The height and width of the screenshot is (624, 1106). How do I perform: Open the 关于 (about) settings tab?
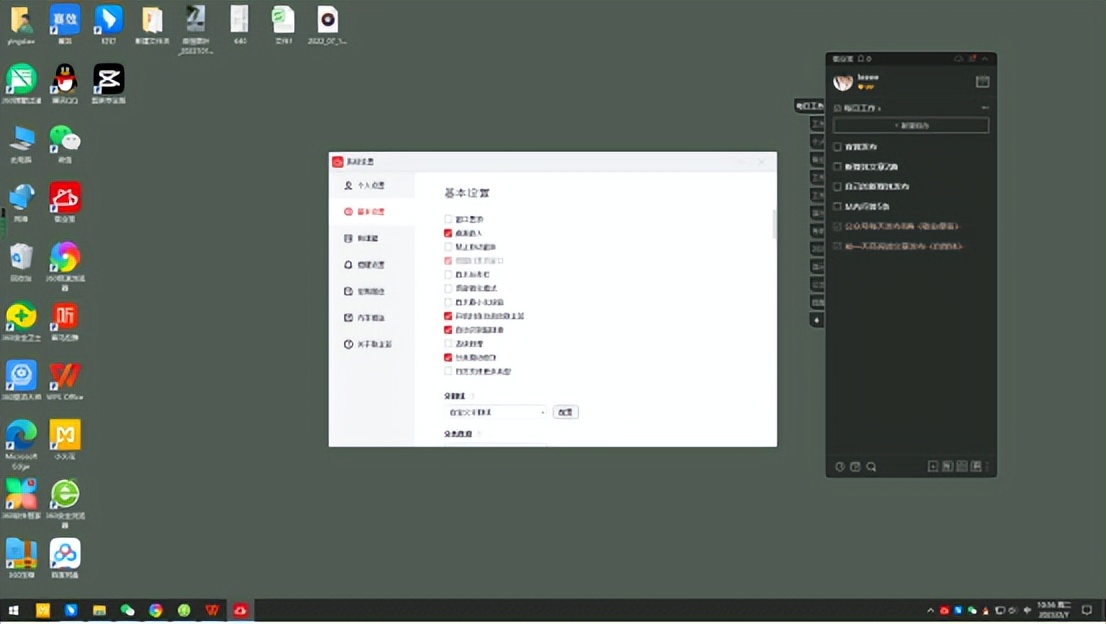(370, 344)
